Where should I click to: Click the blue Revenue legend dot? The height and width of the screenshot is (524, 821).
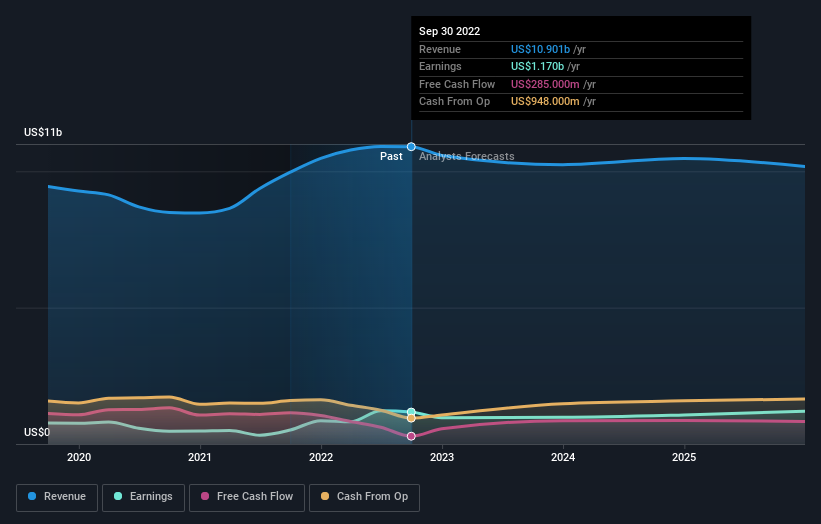pyautogui.click(x=32, y=496)
